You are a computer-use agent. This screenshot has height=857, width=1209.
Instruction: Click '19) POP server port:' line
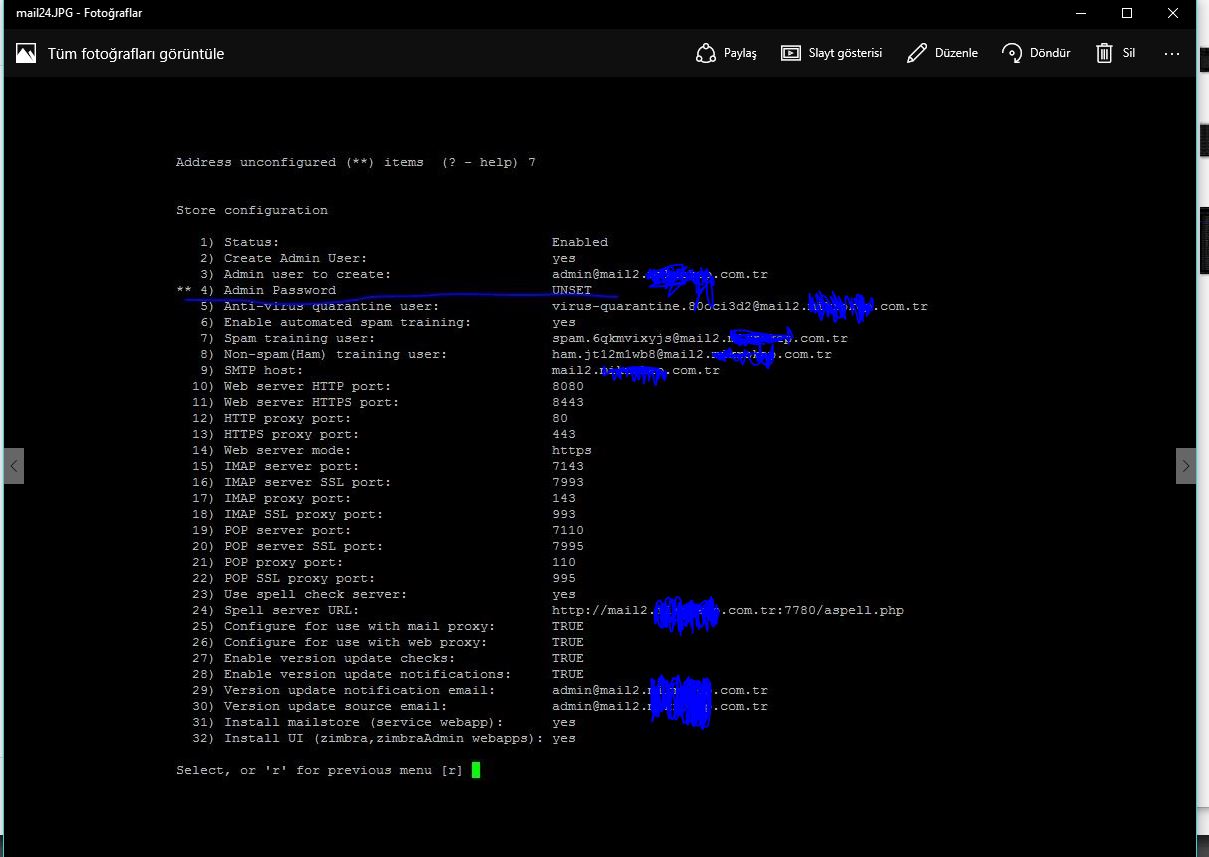pos(272,530)
